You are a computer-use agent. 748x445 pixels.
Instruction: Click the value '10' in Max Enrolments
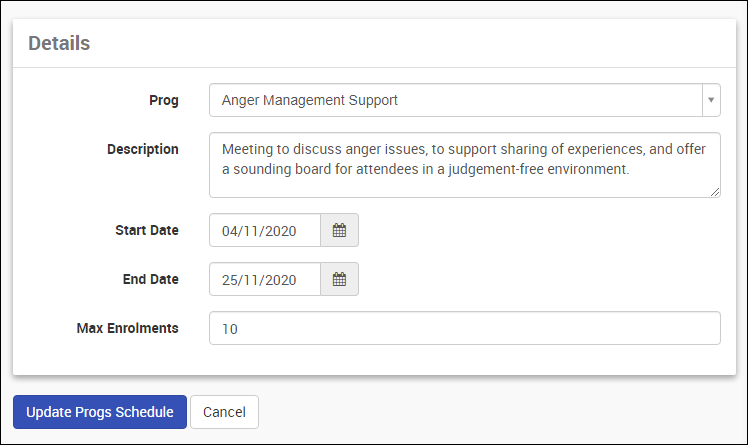230,329
